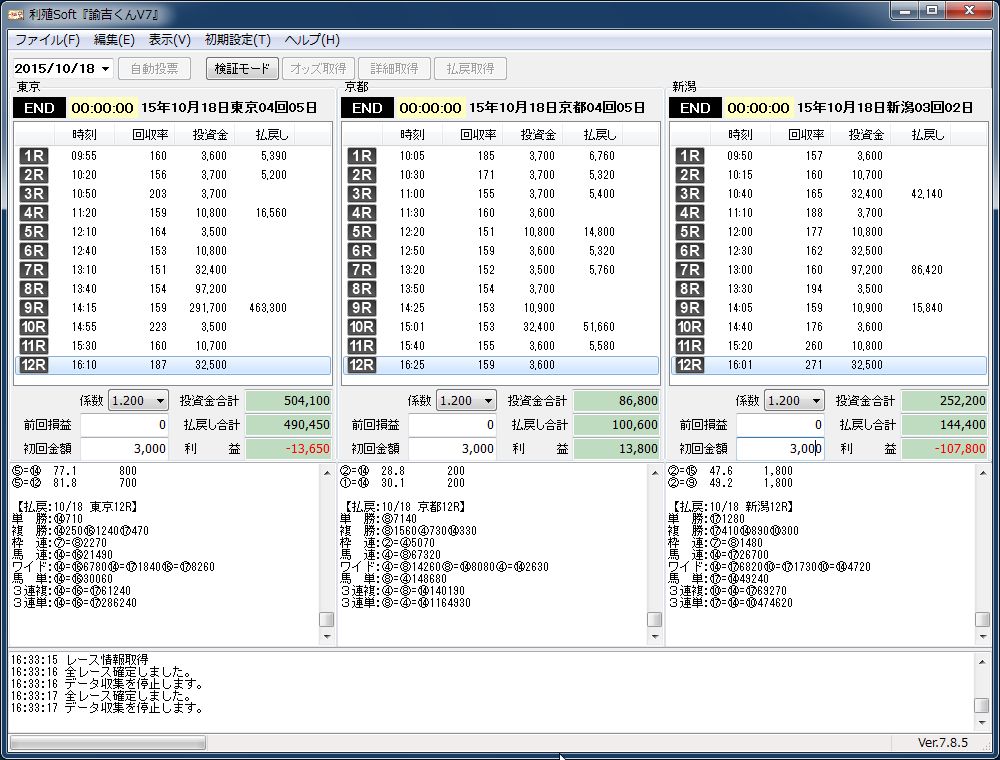This screenshot has width=1000, height=760.
Task: Toggle the 検証モード button
Action: [x=241, y=68]
